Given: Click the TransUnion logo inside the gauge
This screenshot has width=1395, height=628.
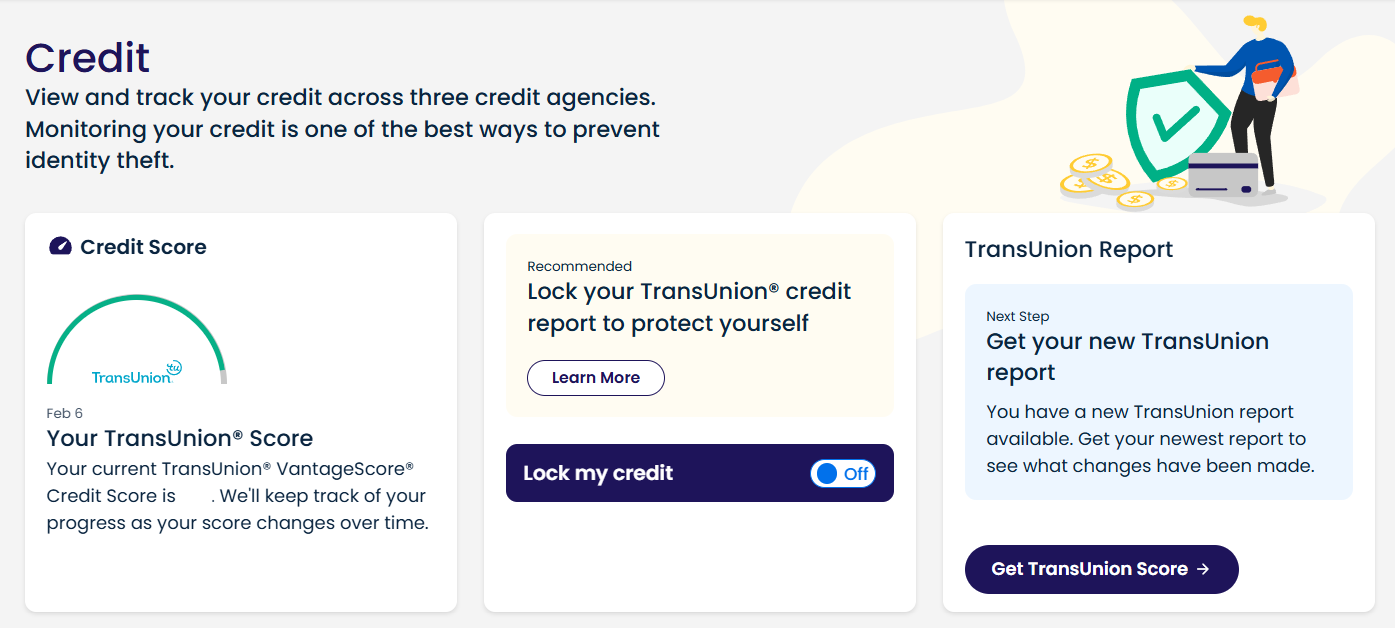Looking at the screenshot, I should pyautogui.click(x=131, y=377).
